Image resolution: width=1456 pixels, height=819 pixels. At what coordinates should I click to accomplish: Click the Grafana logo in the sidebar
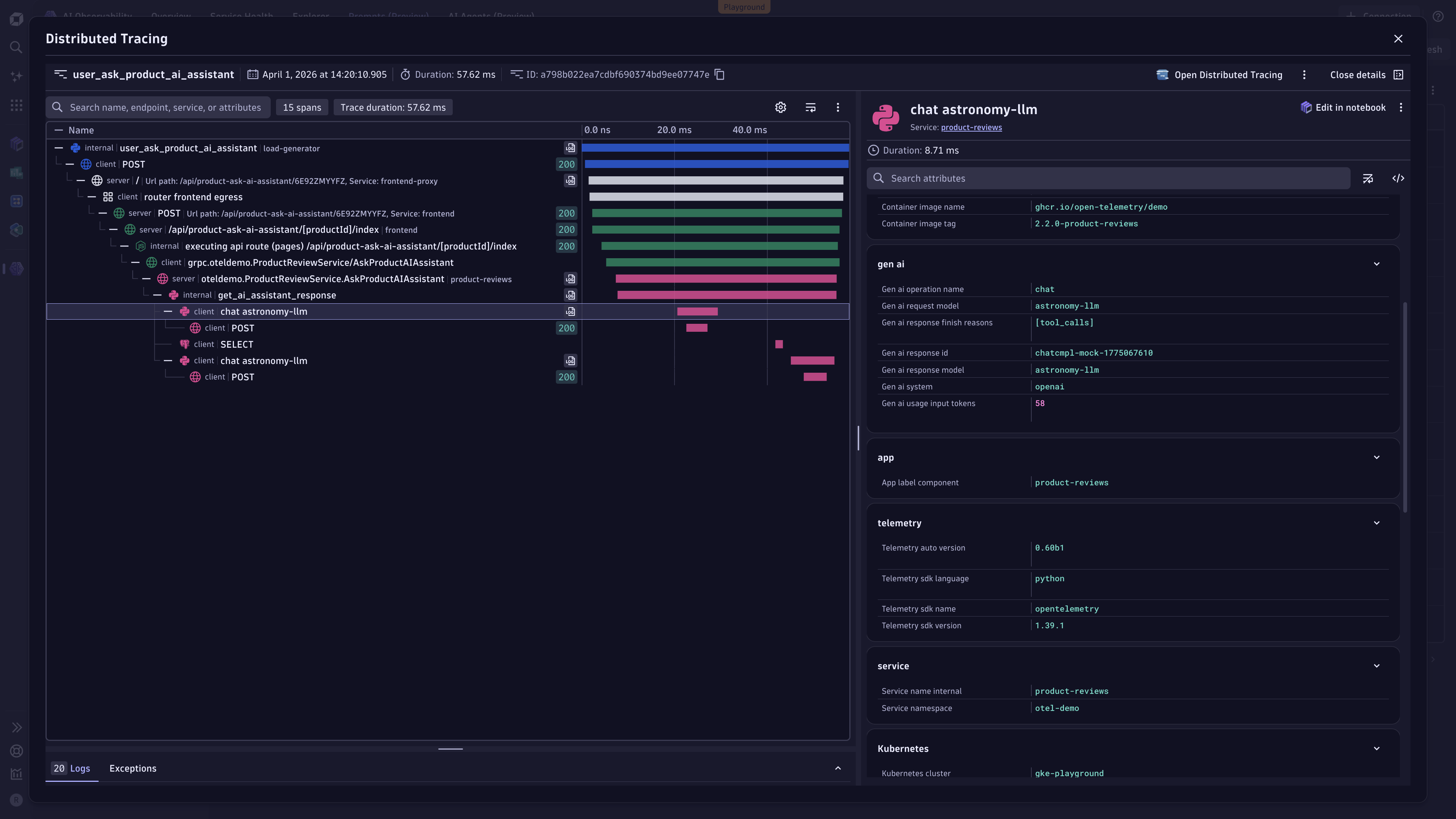pyautogui.click(x=16, y=19)
